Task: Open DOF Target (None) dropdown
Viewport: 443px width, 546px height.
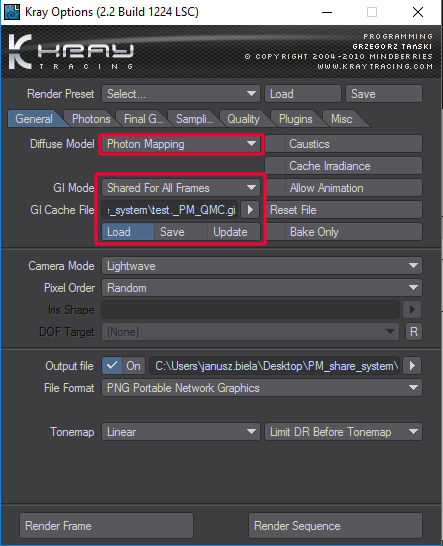Action: tap(250, 332)
